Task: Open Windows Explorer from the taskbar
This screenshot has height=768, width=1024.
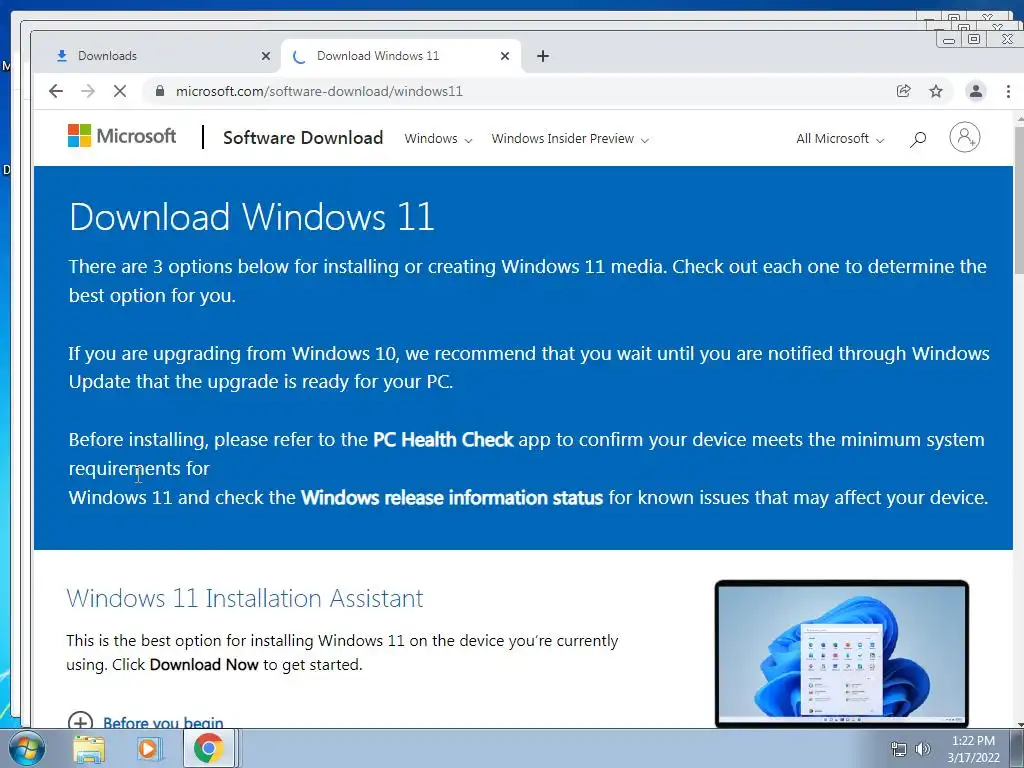Action: (89, 748)
